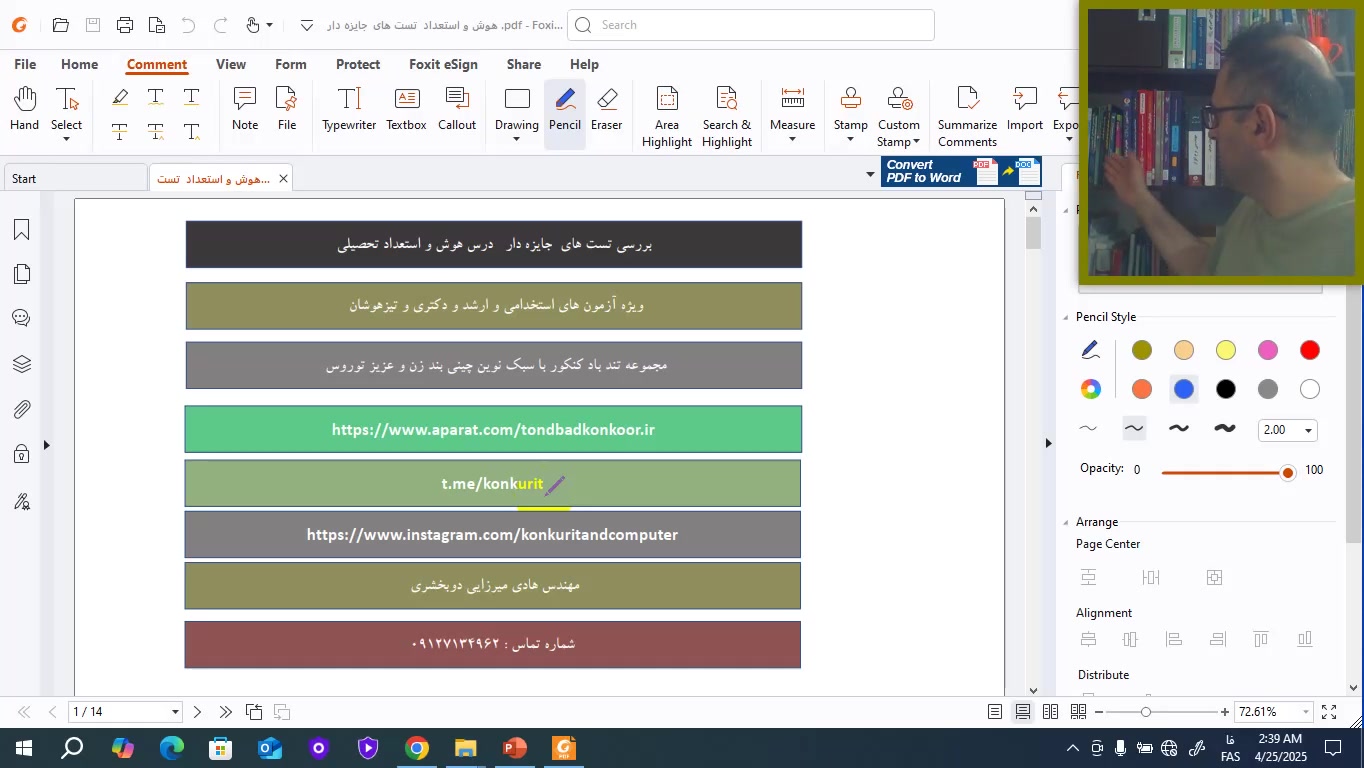The height and width of the screenshot is (768, 1364).
Task: Click the Search input field
Action: [x=751, y=25]
